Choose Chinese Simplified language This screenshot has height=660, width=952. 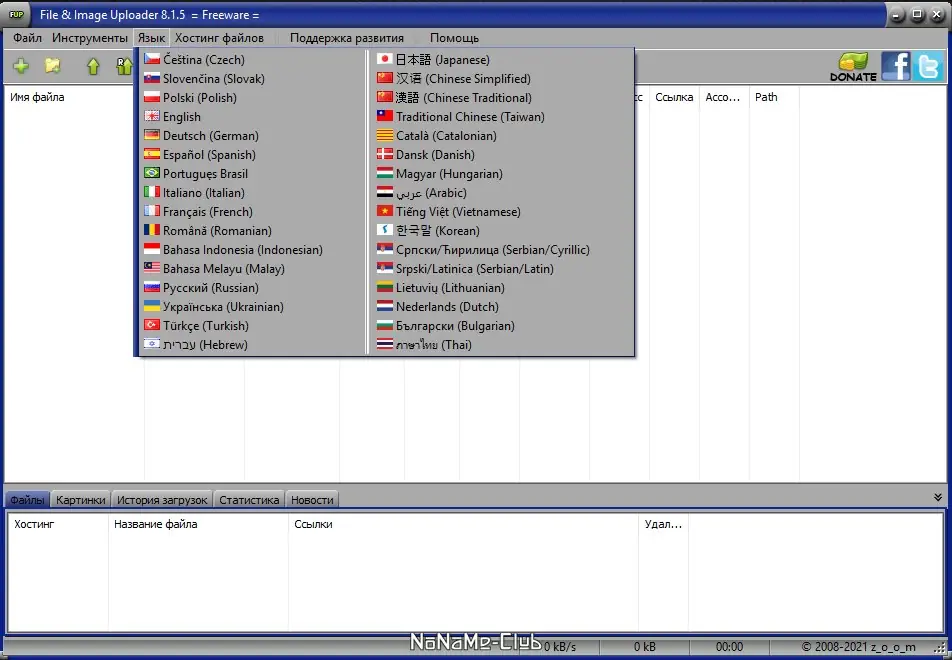(502, 79)
